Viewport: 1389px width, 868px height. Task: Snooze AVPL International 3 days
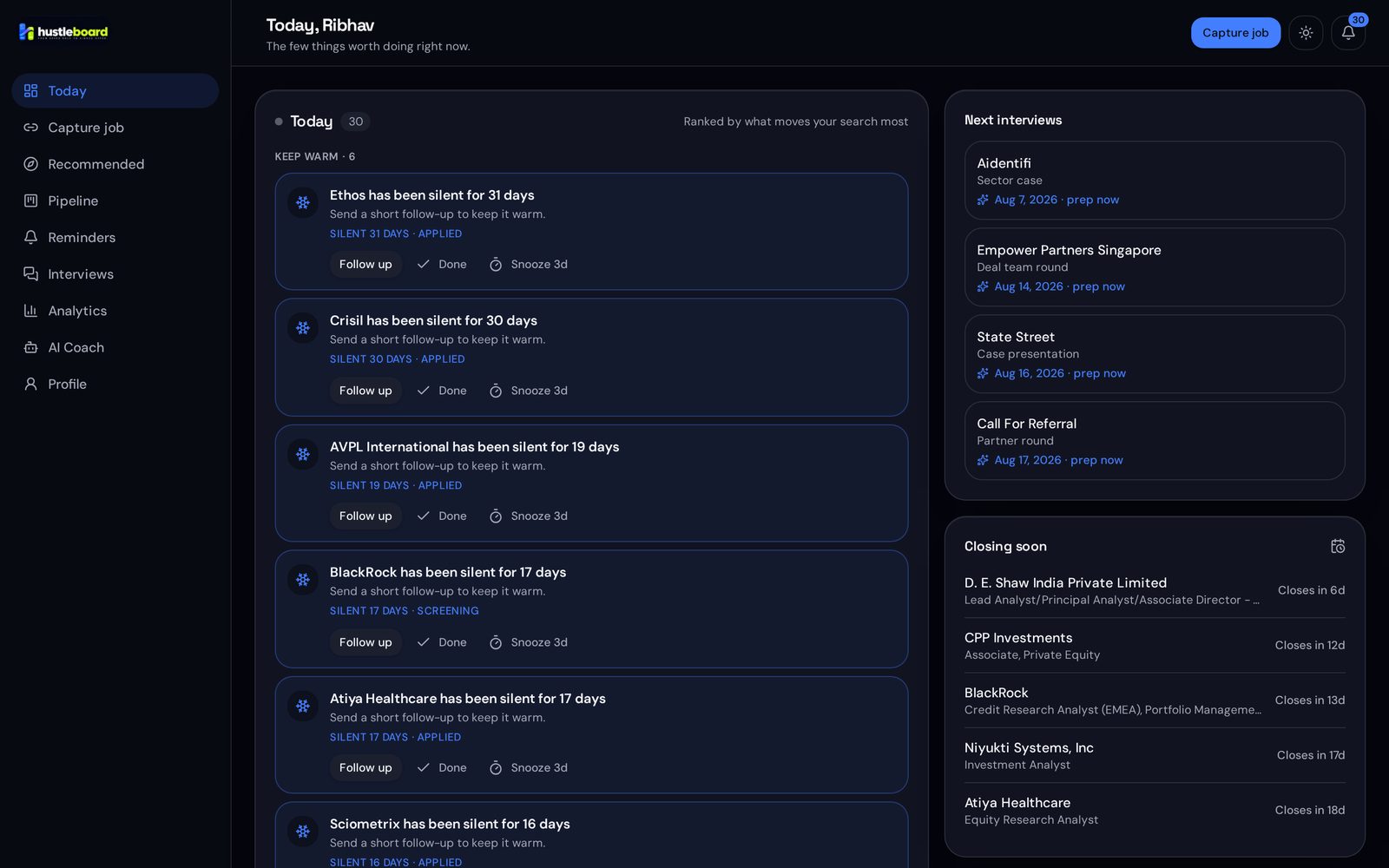point(528,516)
